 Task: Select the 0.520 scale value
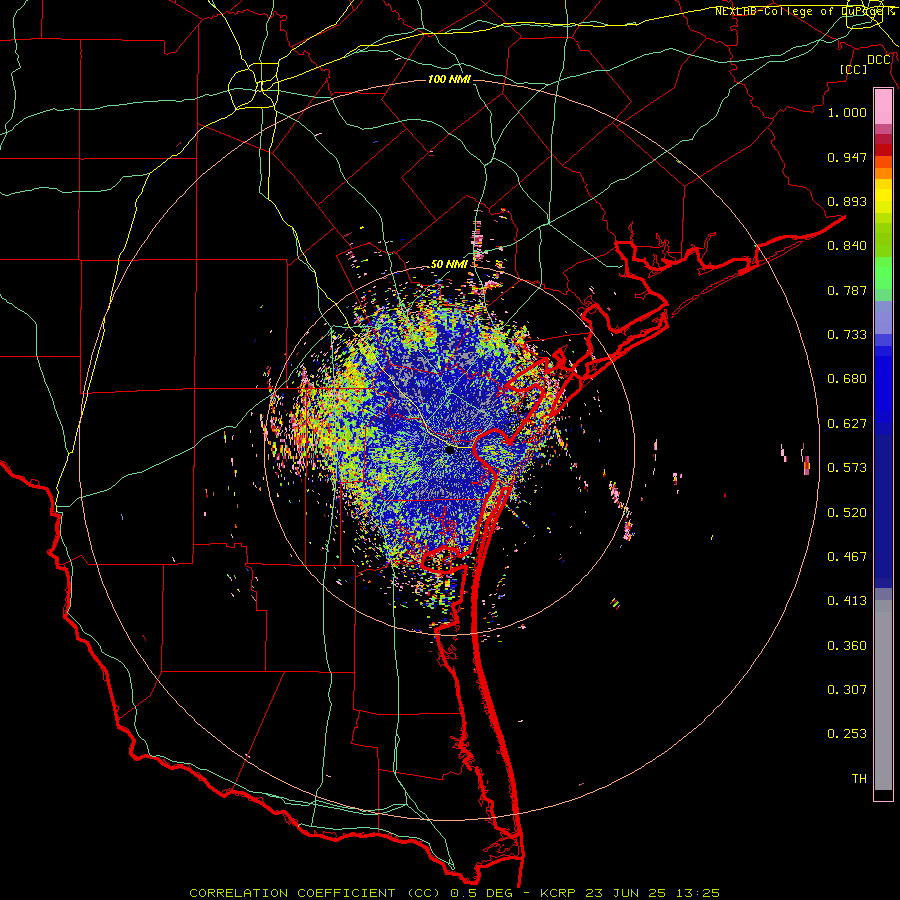847,513
